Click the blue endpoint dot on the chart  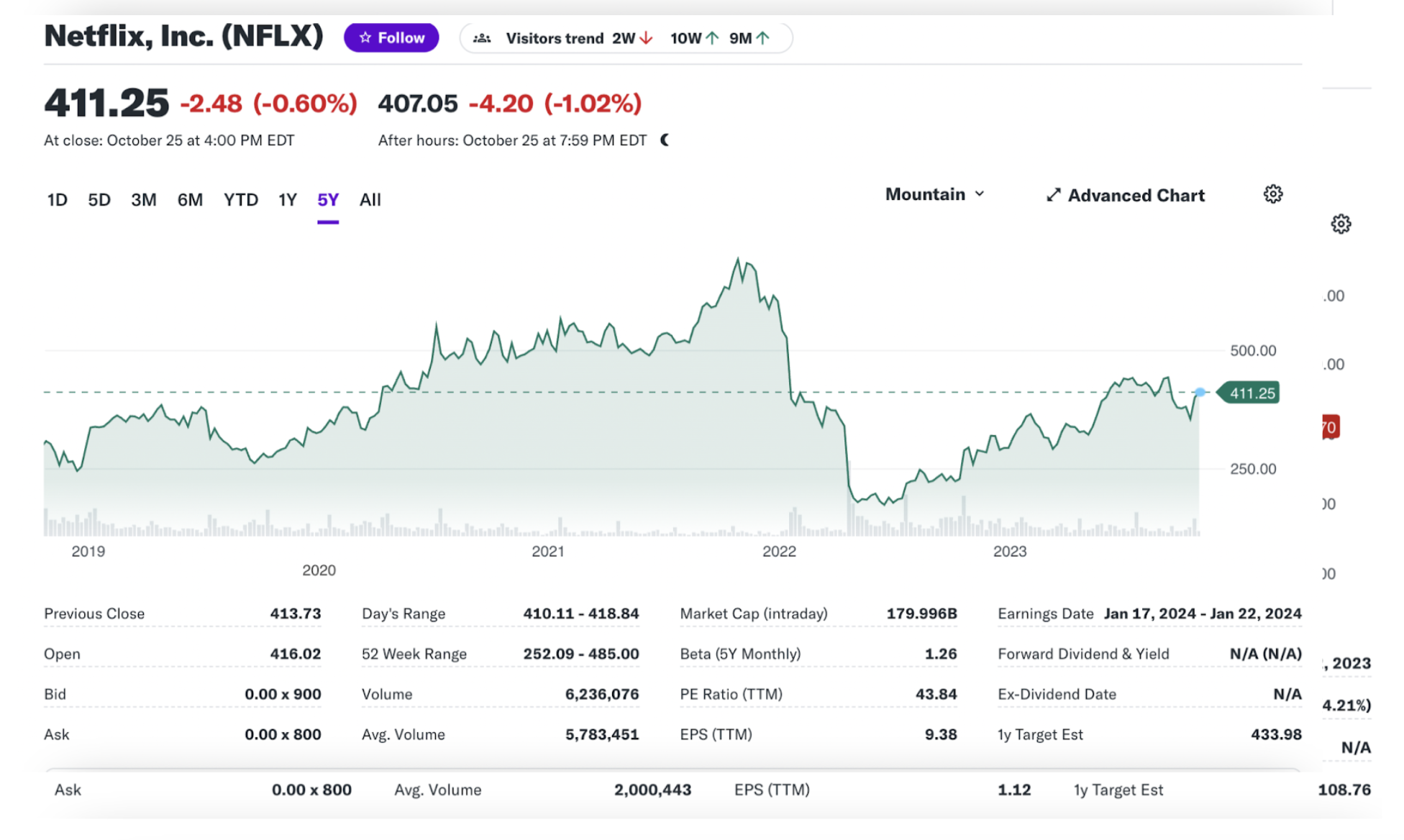pos(1200,392)
